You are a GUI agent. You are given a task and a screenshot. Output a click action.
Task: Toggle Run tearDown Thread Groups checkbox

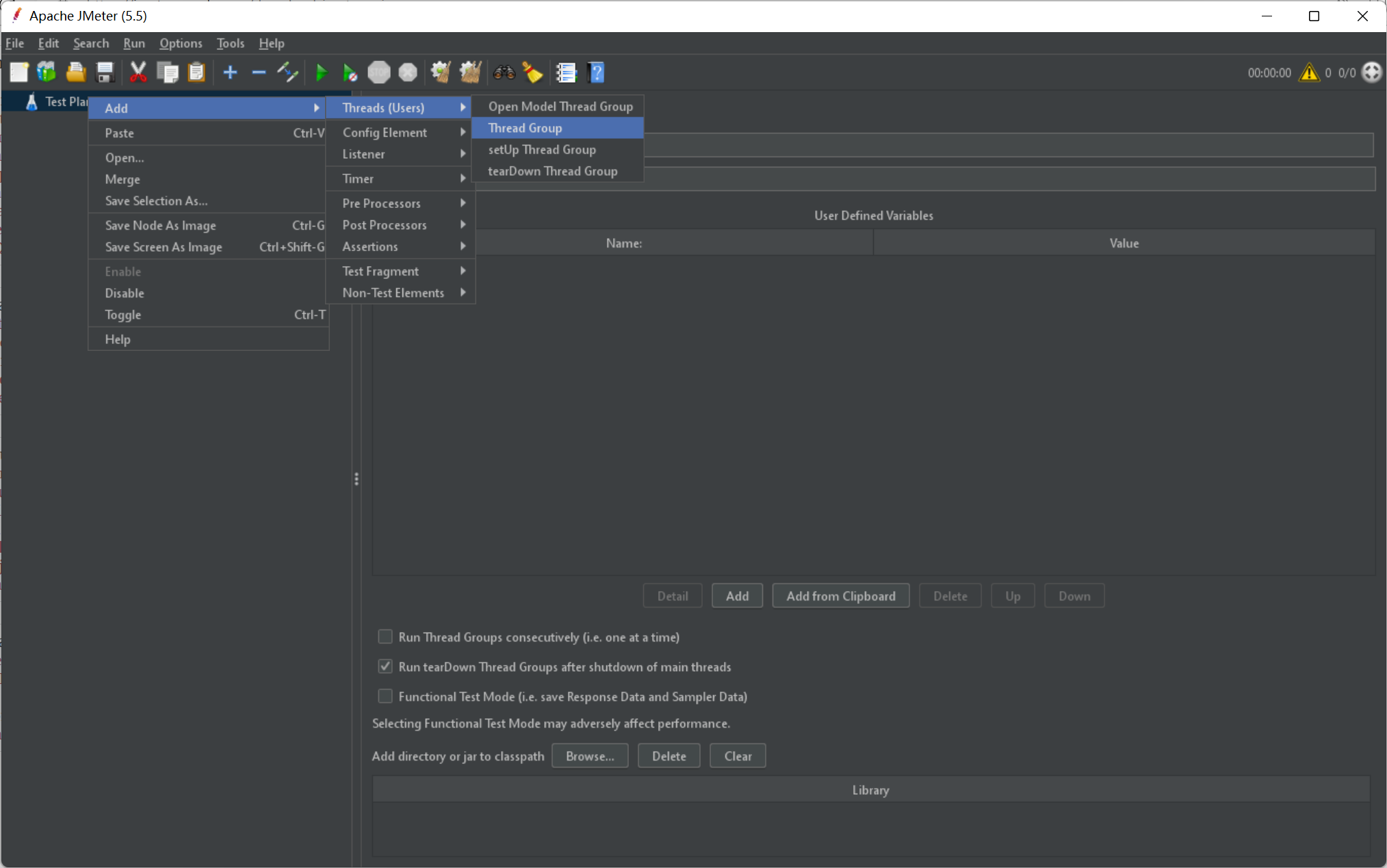click(385, 666)
